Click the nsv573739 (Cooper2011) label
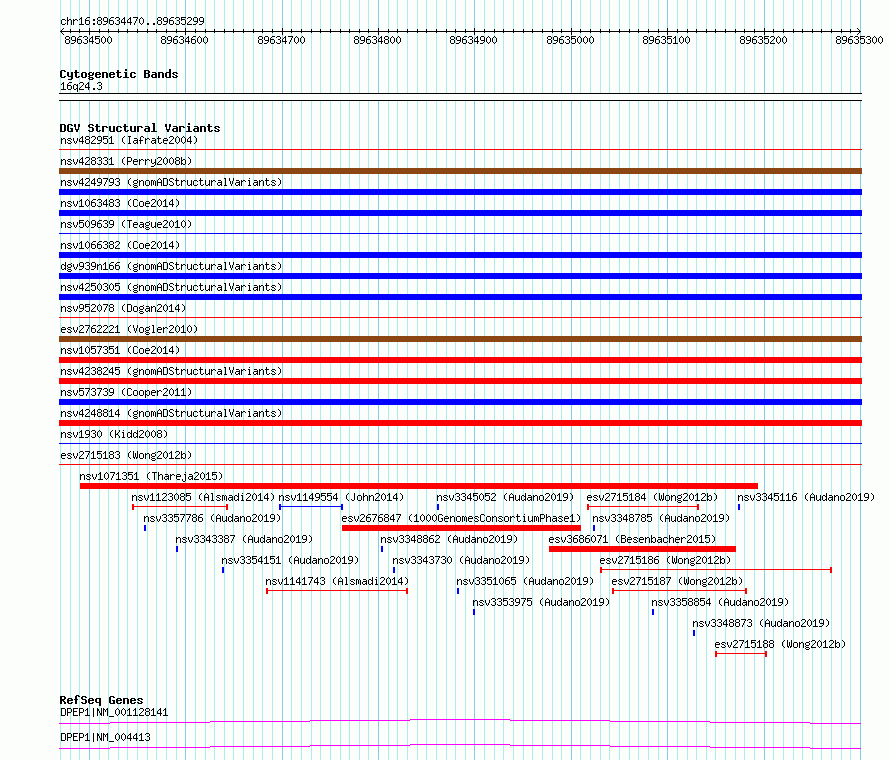This screenshot has width=890, height=760. click(x=126, y=392)
